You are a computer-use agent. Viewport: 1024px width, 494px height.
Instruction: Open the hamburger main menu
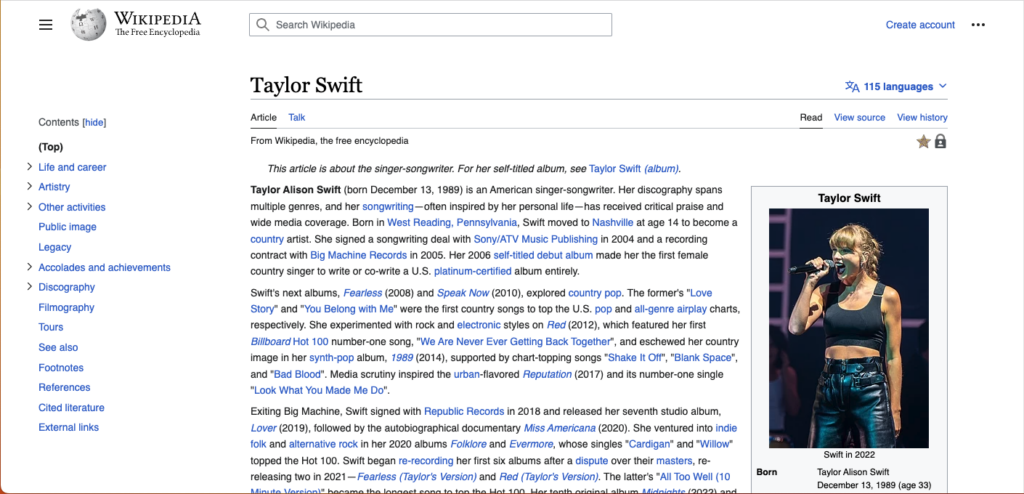45,25
